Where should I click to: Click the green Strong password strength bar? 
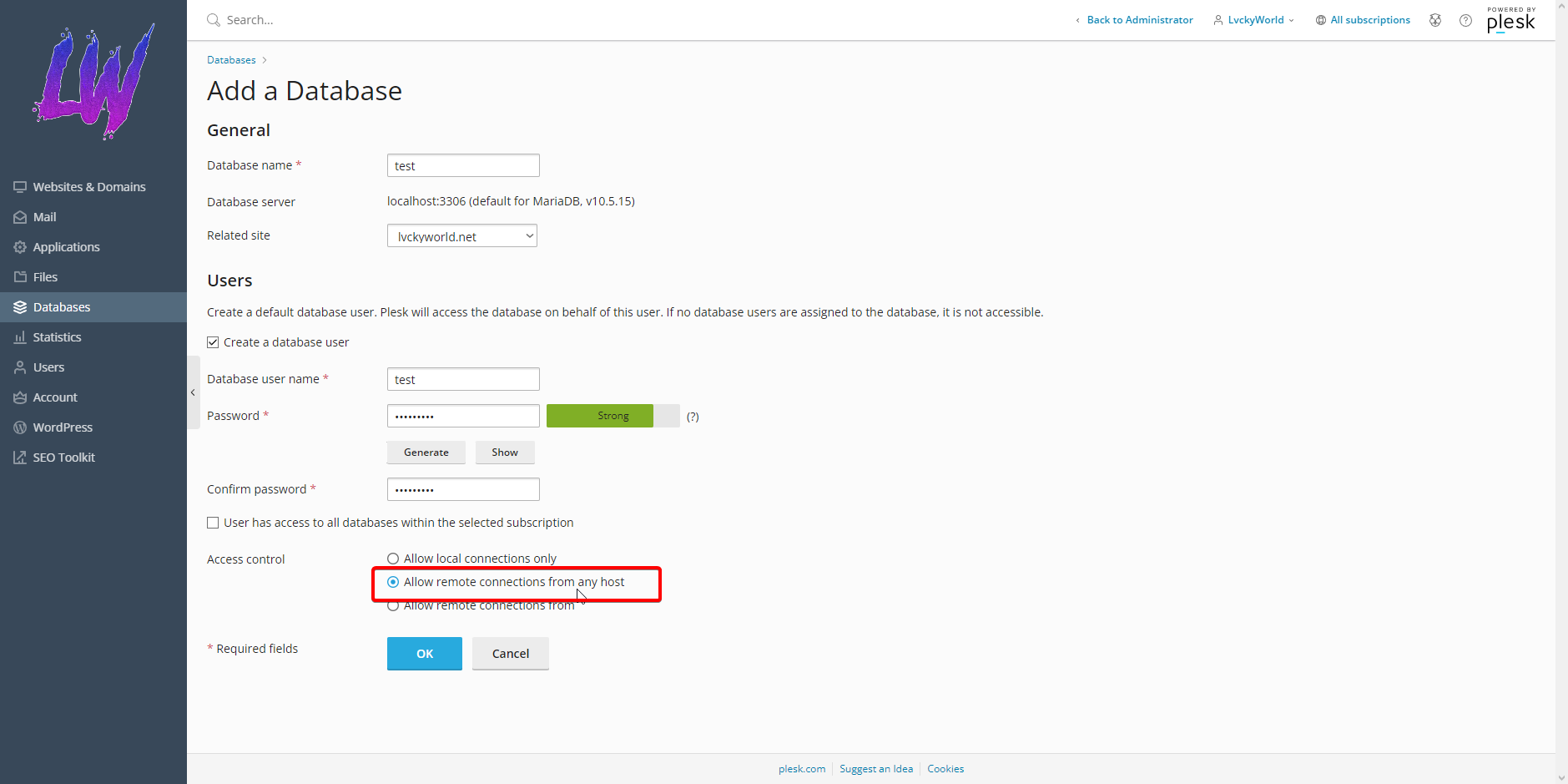tap(600, 416)
